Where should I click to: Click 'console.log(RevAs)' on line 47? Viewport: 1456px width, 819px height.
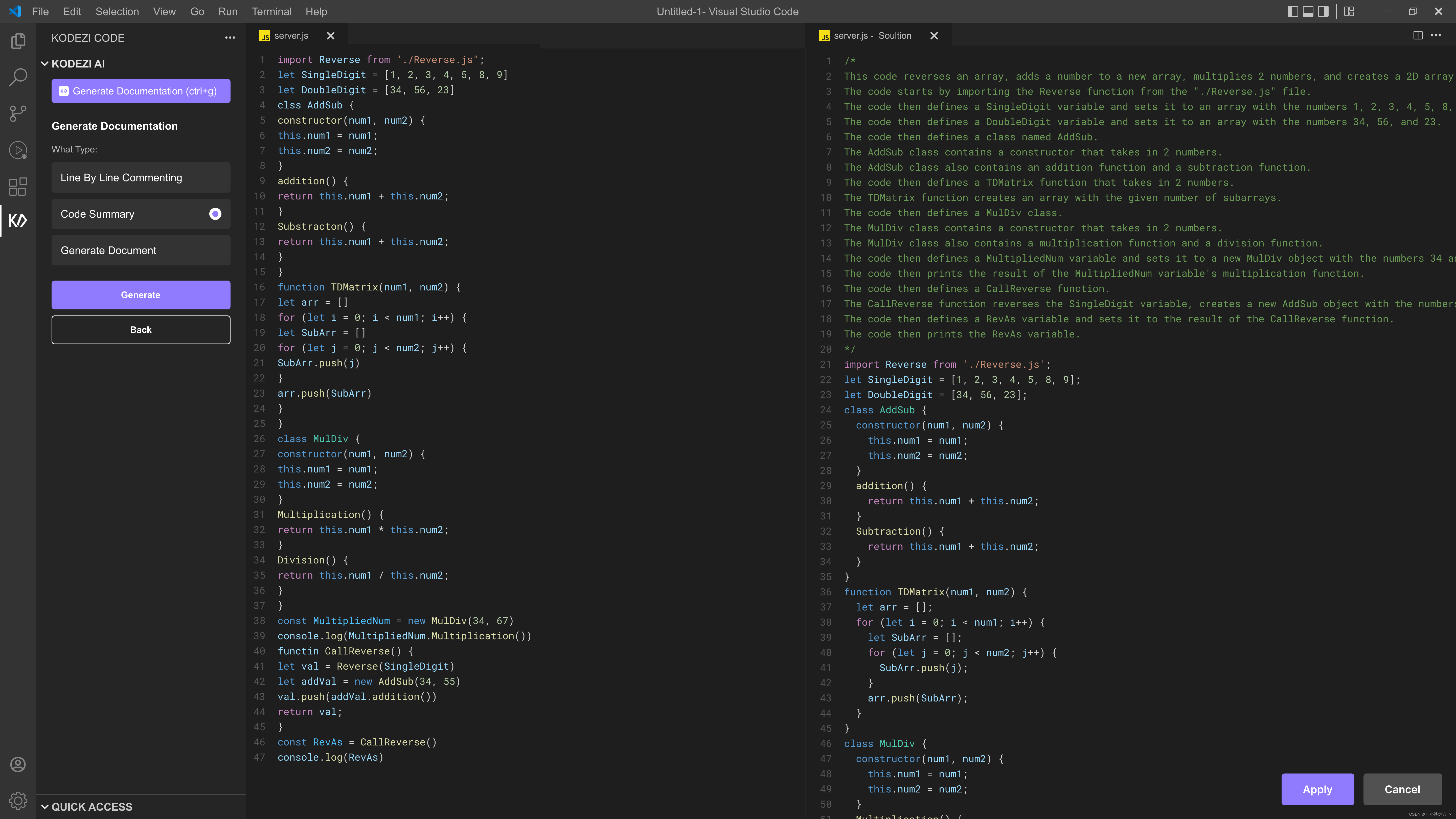point(330,757)
